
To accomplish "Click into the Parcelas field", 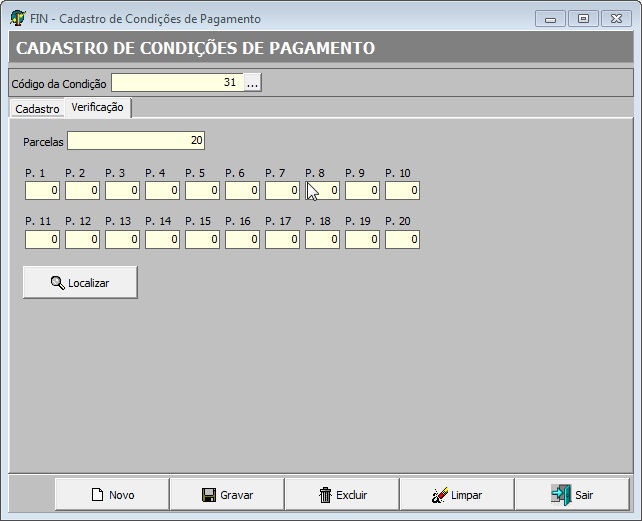I will click(136, 142).
